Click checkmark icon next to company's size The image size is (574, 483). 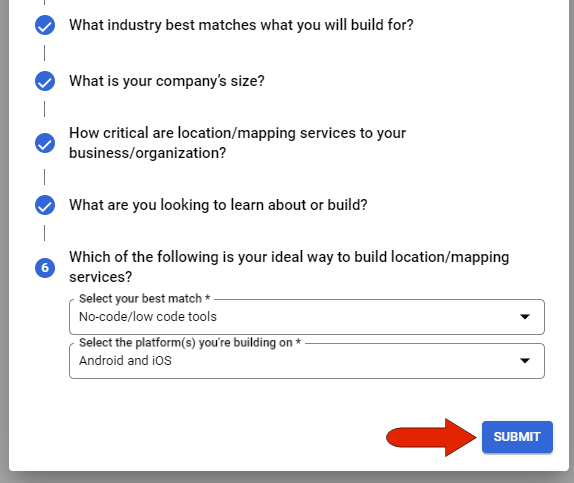45,81
